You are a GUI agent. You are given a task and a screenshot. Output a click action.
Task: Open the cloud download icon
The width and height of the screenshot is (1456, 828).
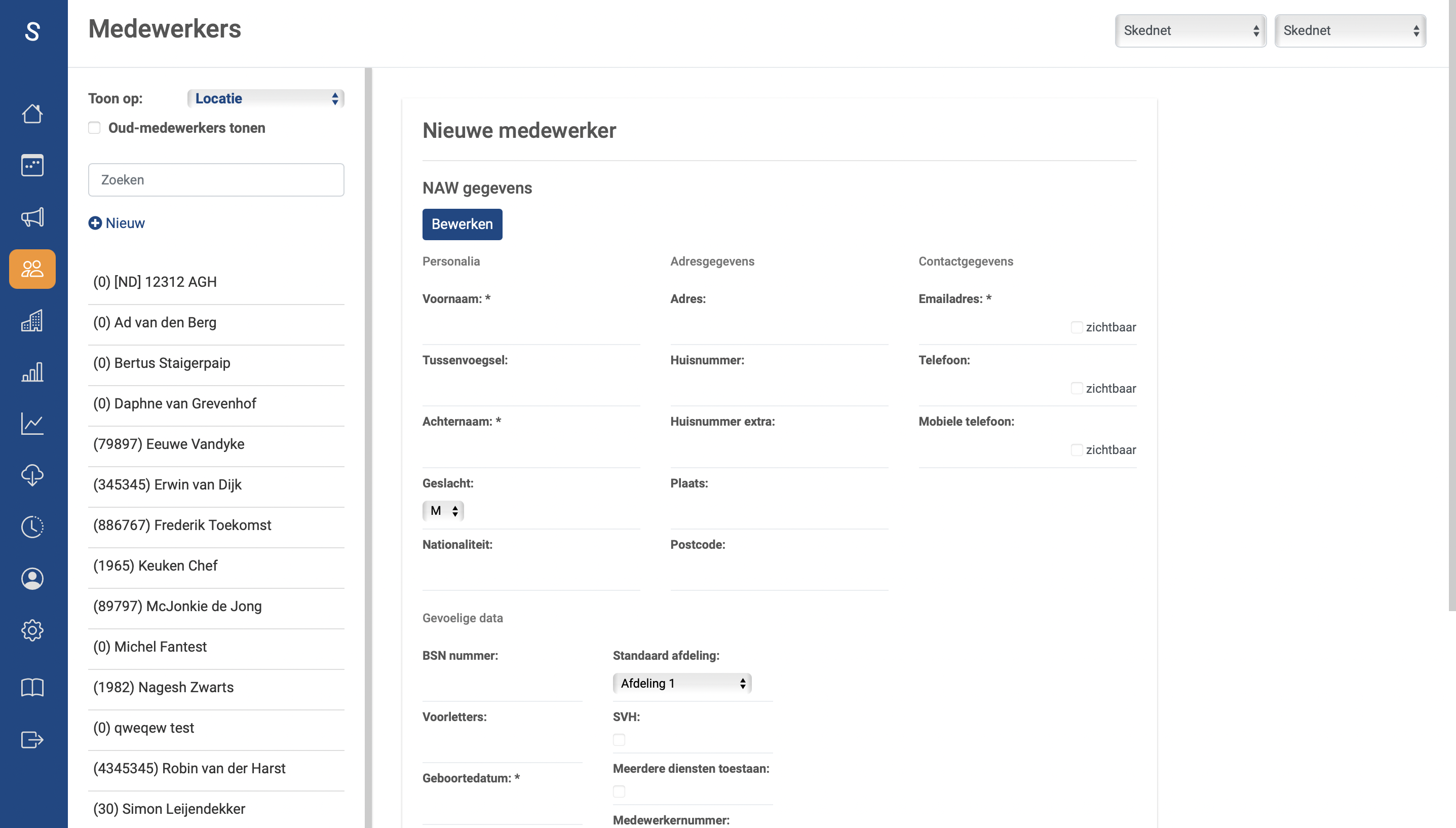[32, 475]
